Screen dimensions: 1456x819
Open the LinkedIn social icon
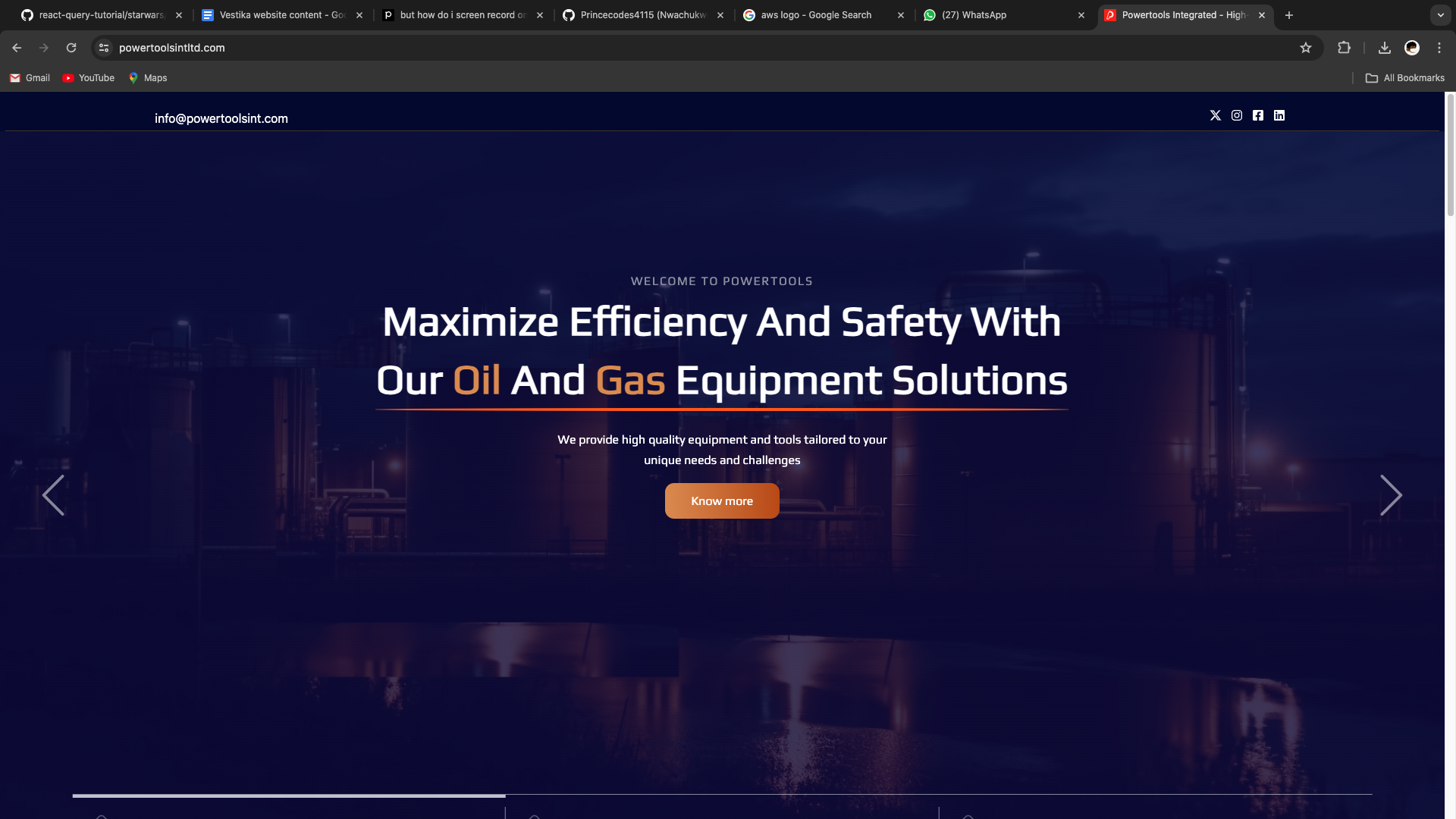[x=1279, y=115]
